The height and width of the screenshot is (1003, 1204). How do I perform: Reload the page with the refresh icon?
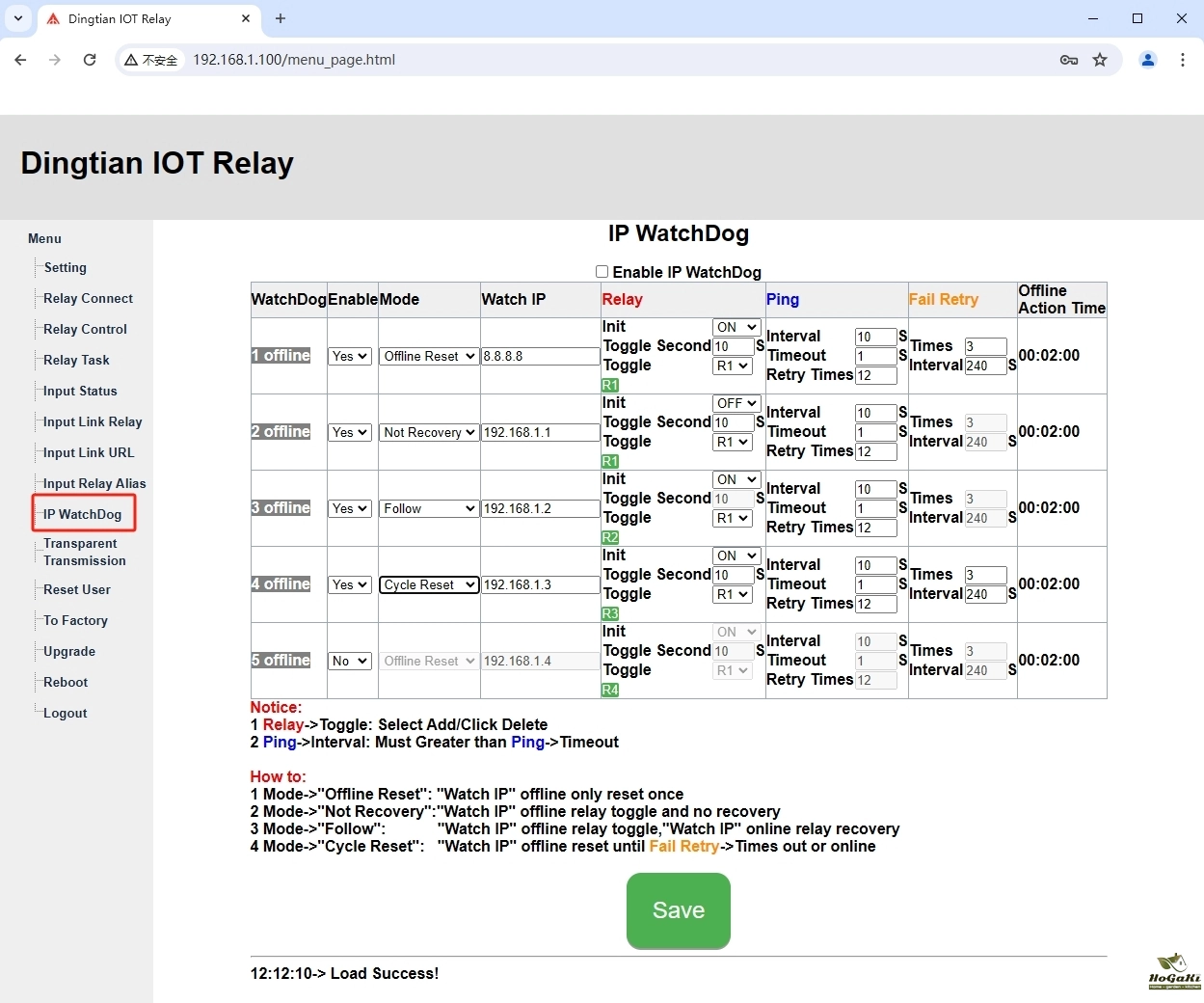90,60
